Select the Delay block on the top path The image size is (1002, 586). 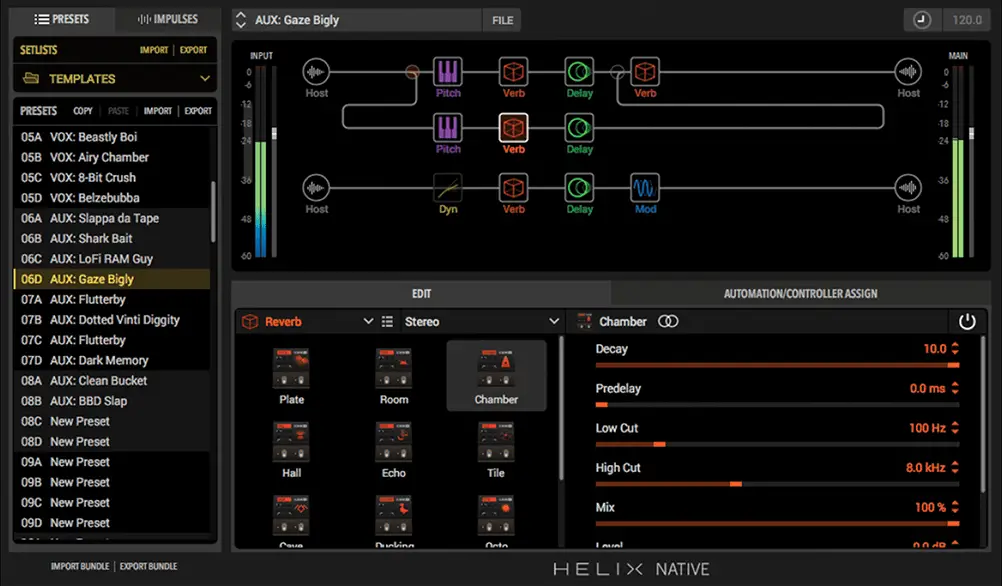(579, 72)
